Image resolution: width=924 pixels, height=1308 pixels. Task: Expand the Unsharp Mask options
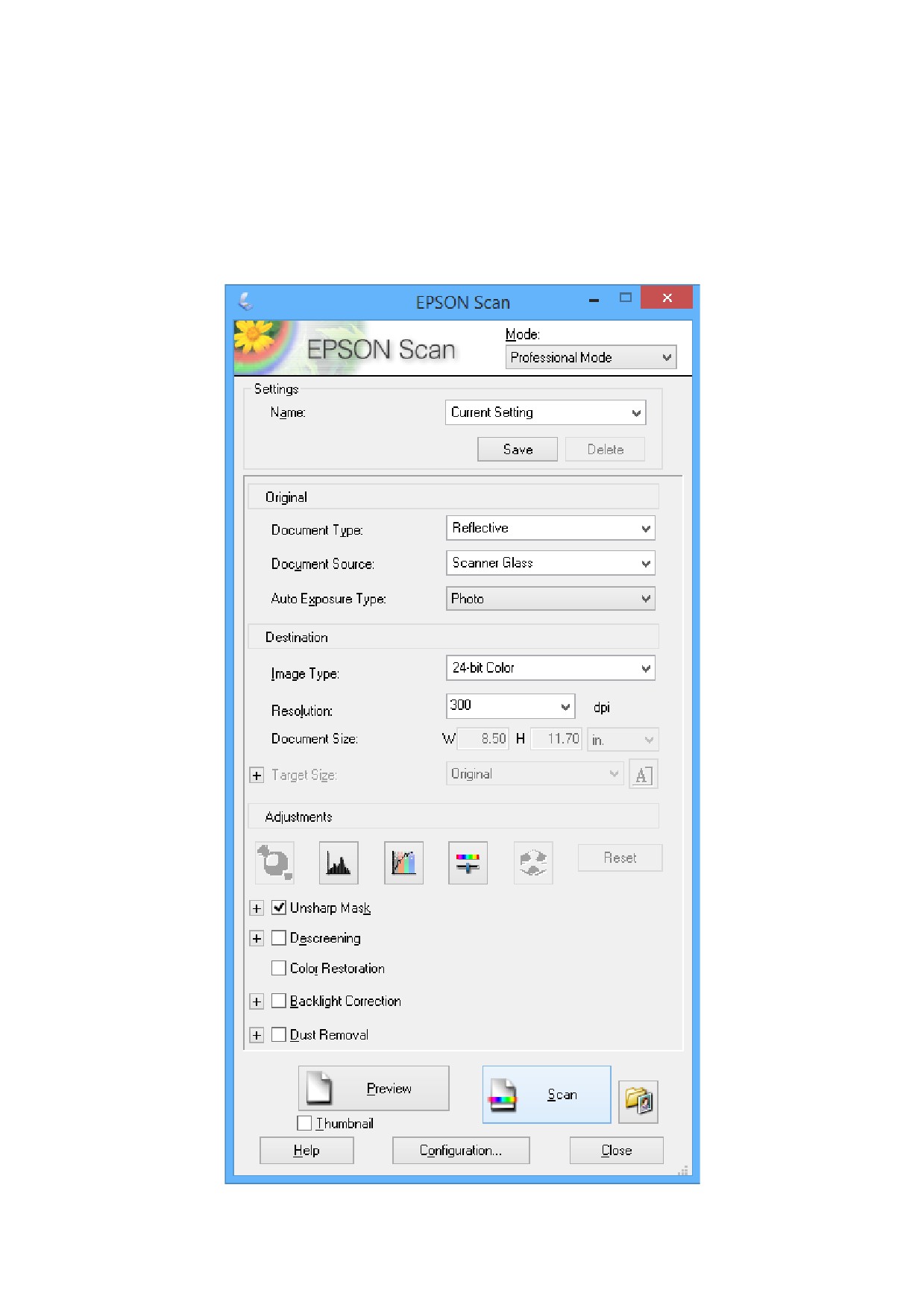(257, 908)
